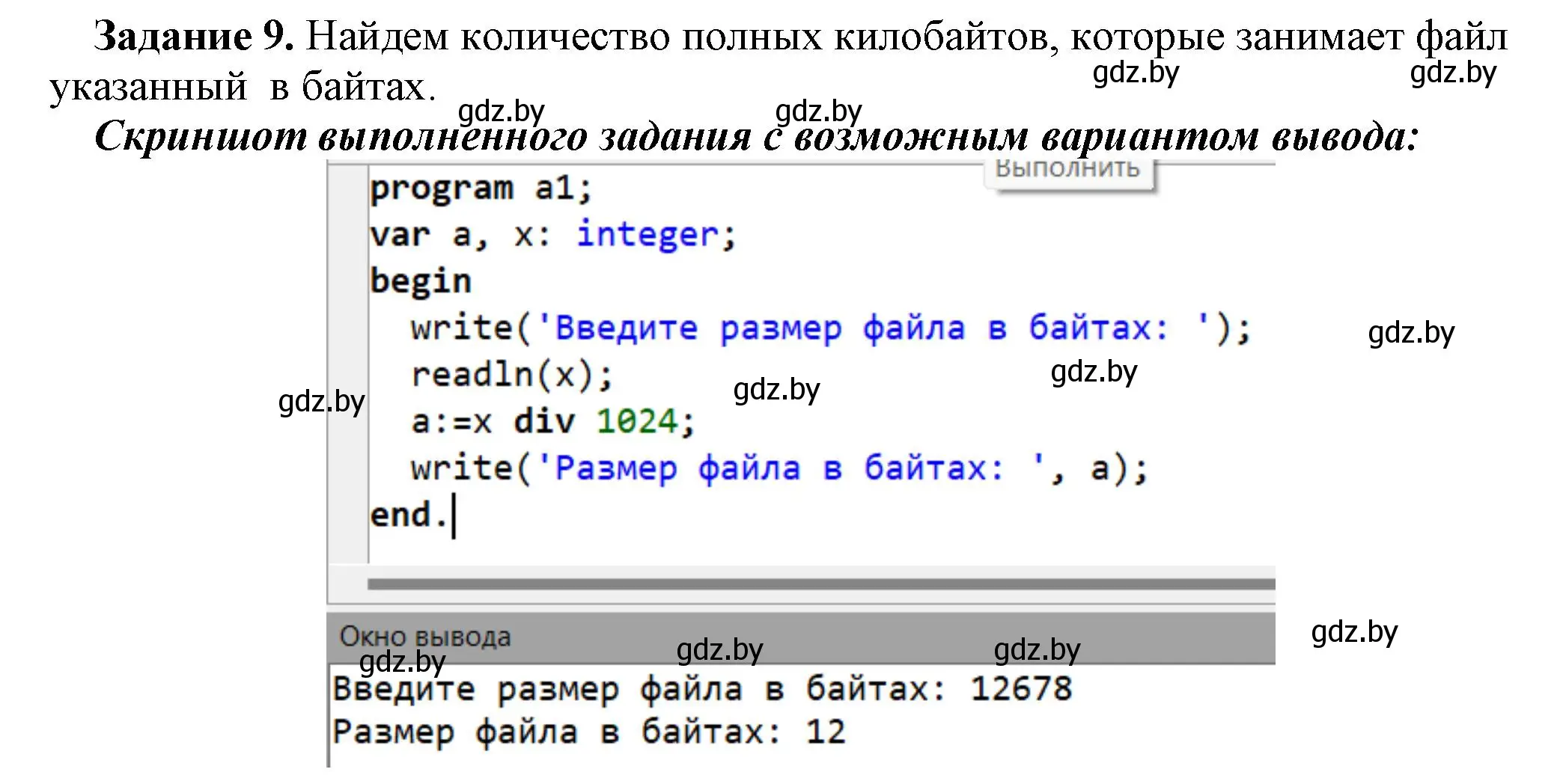Click the horizontal scrollbar under the editor
Image resolution: width=1566 pixels, height=784 pixels.
pos(821,584)
